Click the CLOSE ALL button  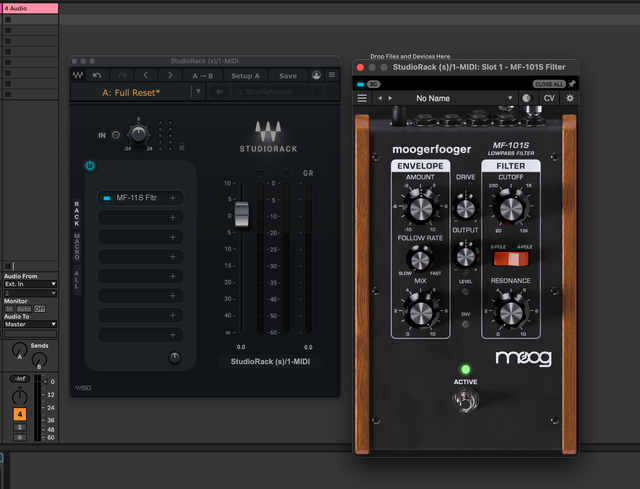point(549,84)
